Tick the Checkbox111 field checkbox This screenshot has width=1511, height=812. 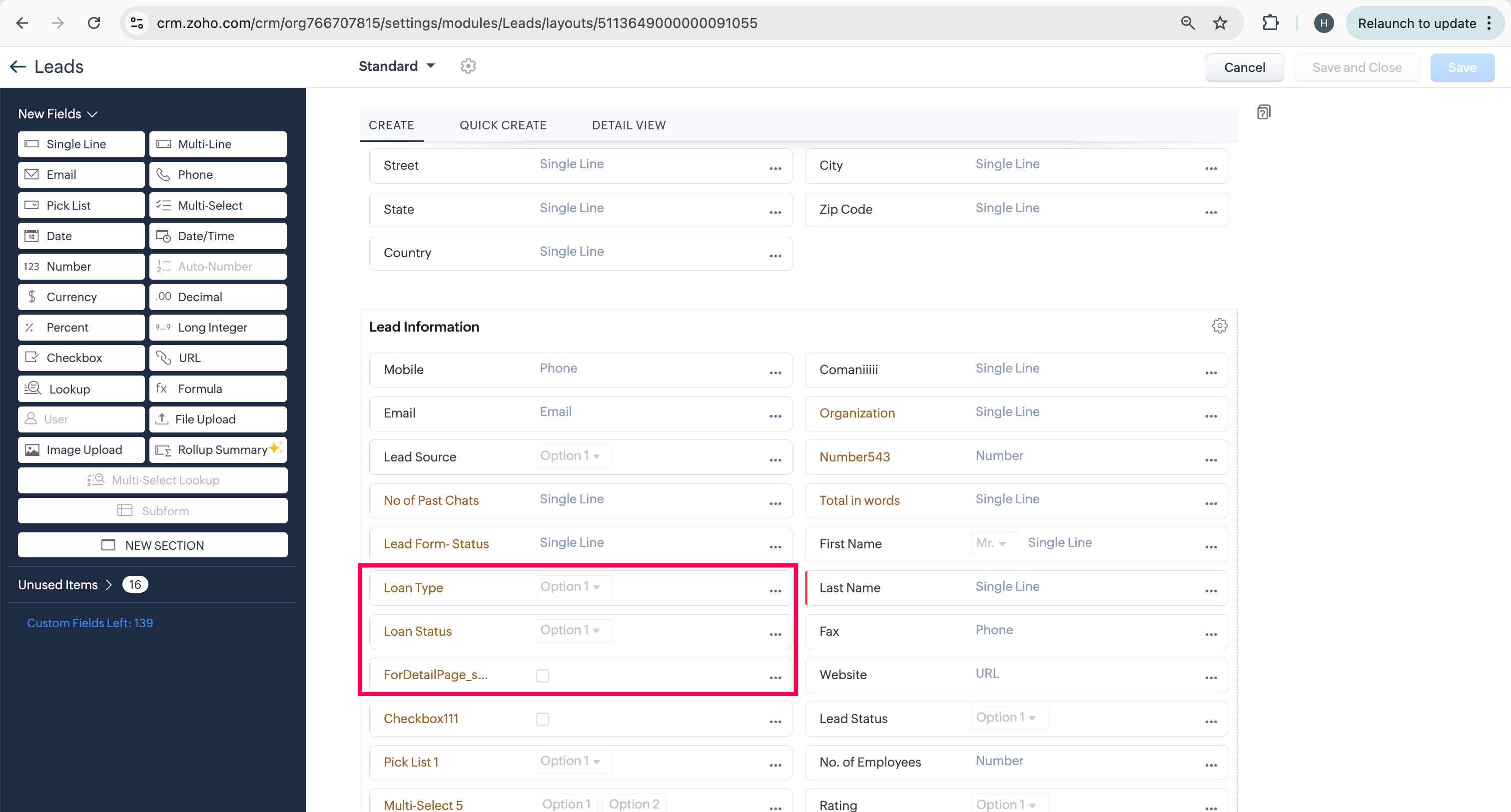[542, 719]
